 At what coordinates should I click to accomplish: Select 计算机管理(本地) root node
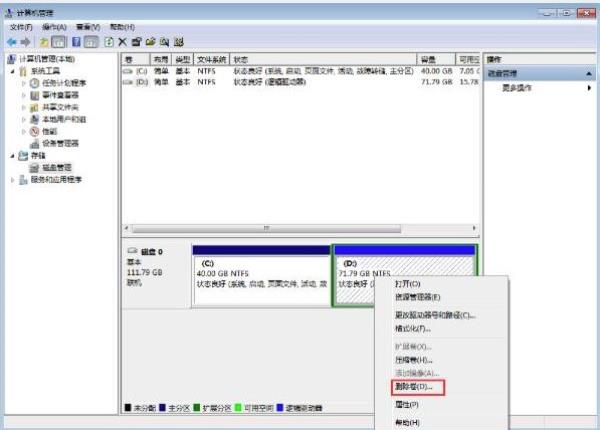pos(47,59)
